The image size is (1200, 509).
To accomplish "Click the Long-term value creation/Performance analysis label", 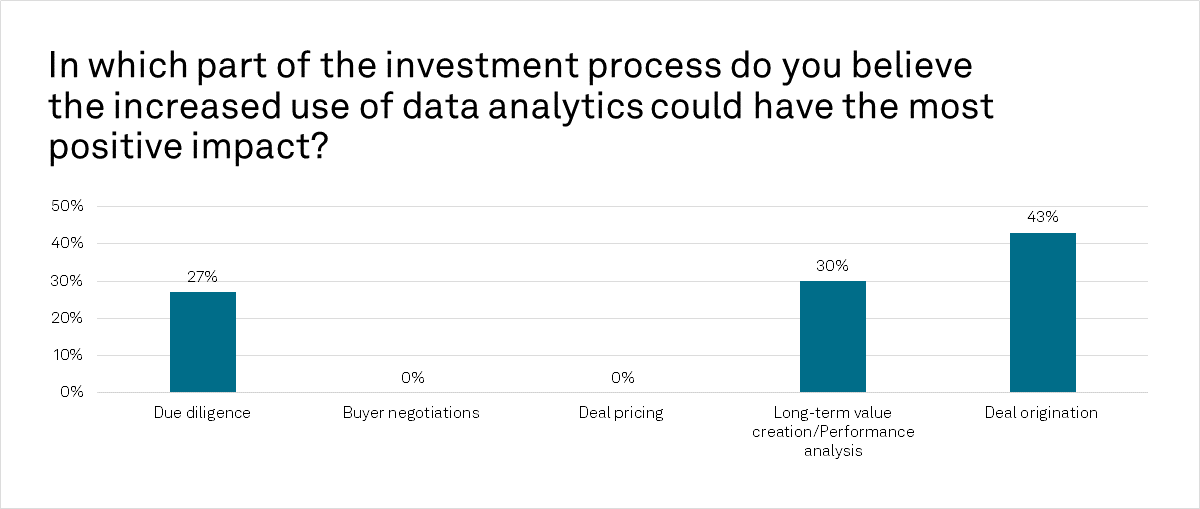I will (x=833, y=431).
